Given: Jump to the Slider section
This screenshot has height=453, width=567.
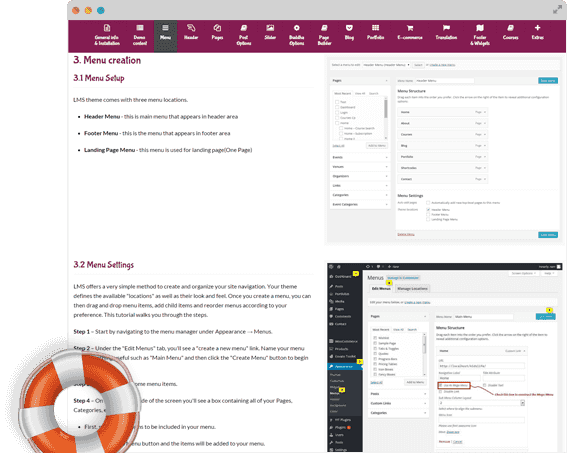Looking at the screenshot, I should pyautogui.click(x=270, y=32).
